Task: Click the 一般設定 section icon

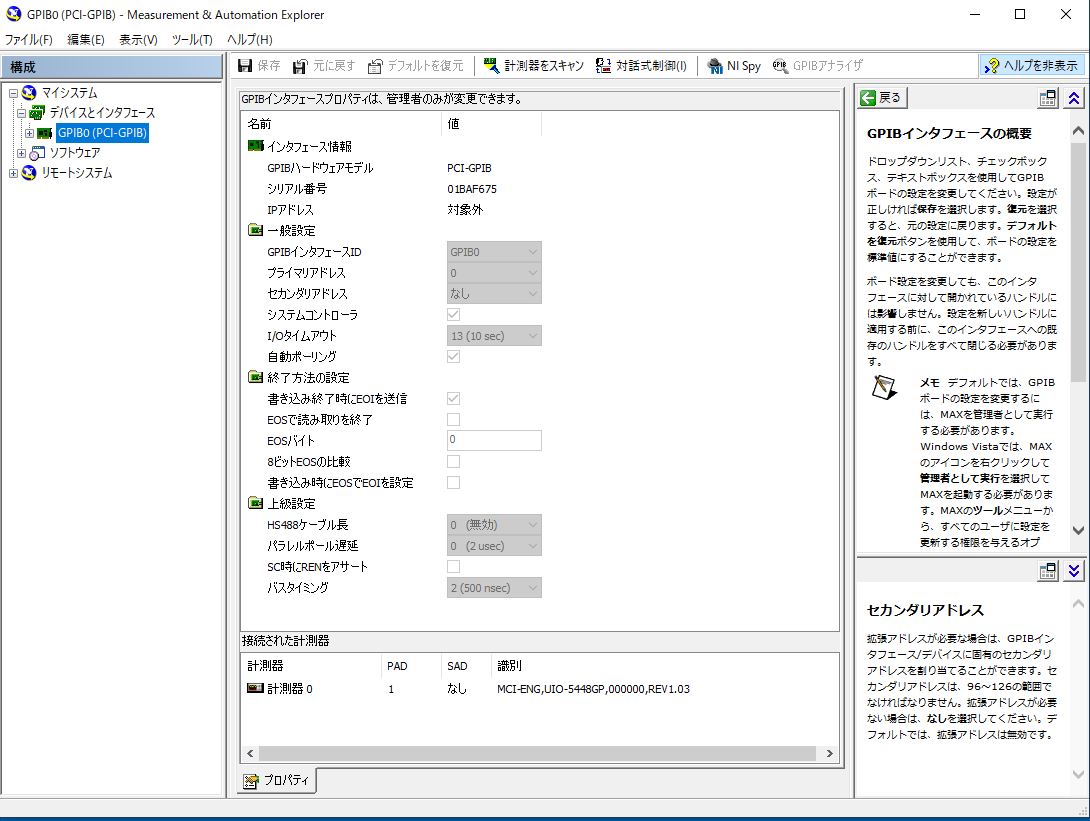Action: click(256, 230)
